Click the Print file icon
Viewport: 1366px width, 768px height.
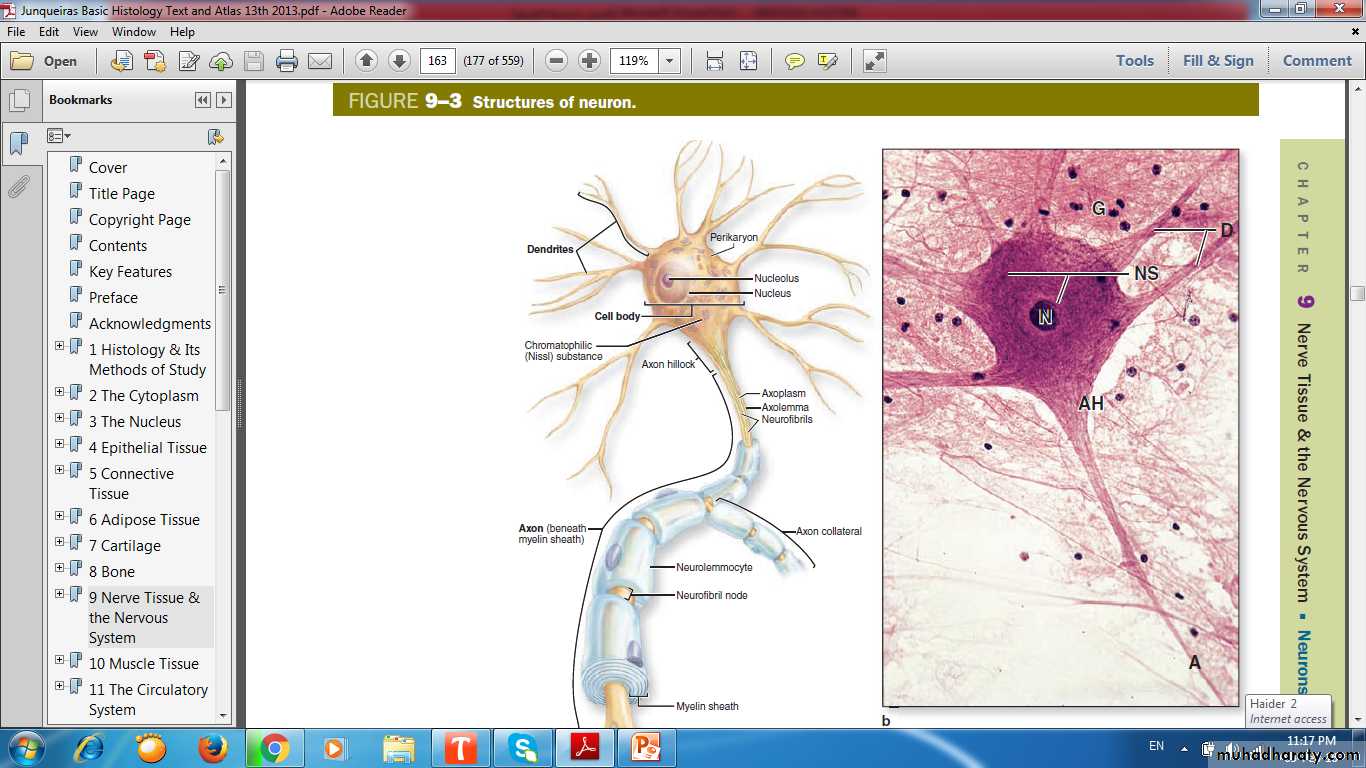(287, 61)
